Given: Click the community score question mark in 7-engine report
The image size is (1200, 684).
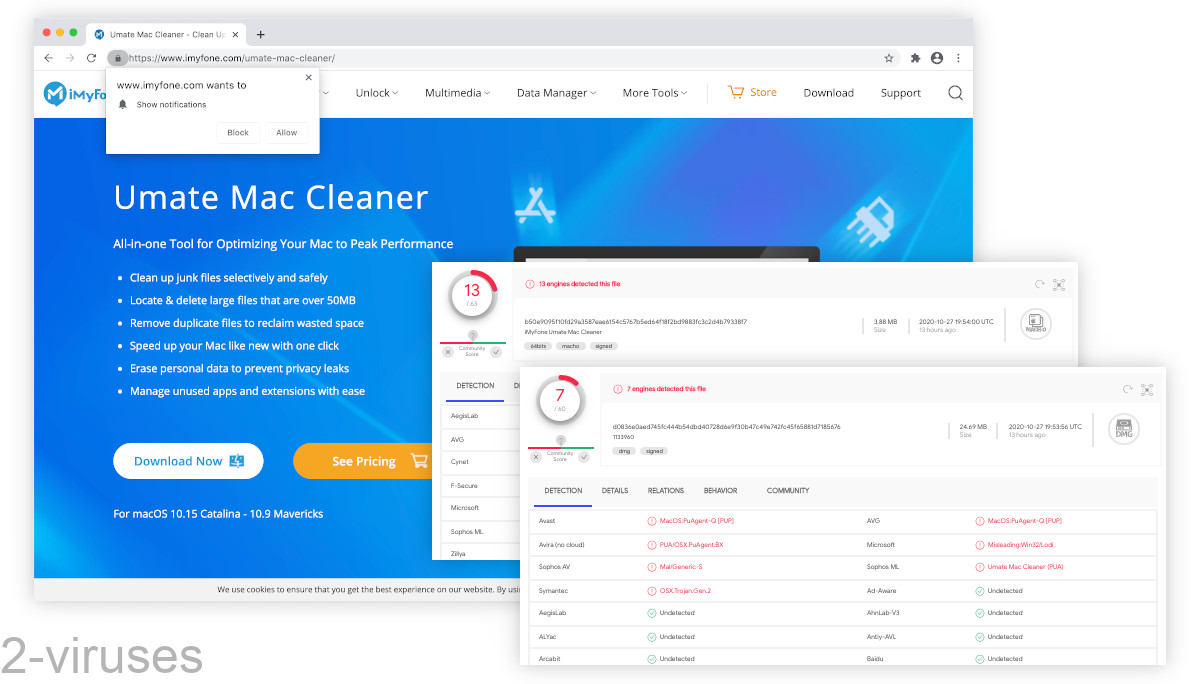Looking at the screenshot, I should click(560, 440).
